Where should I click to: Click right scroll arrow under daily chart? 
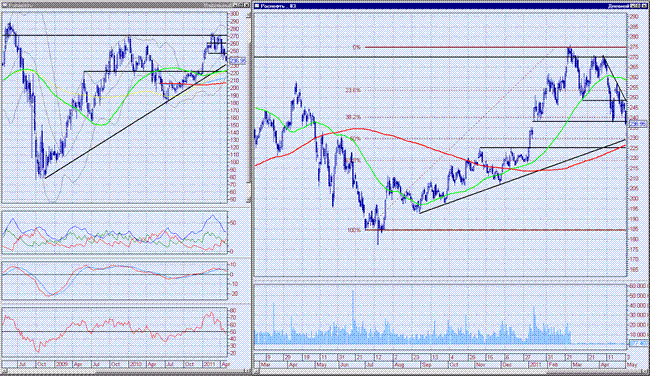pos(644,371)
